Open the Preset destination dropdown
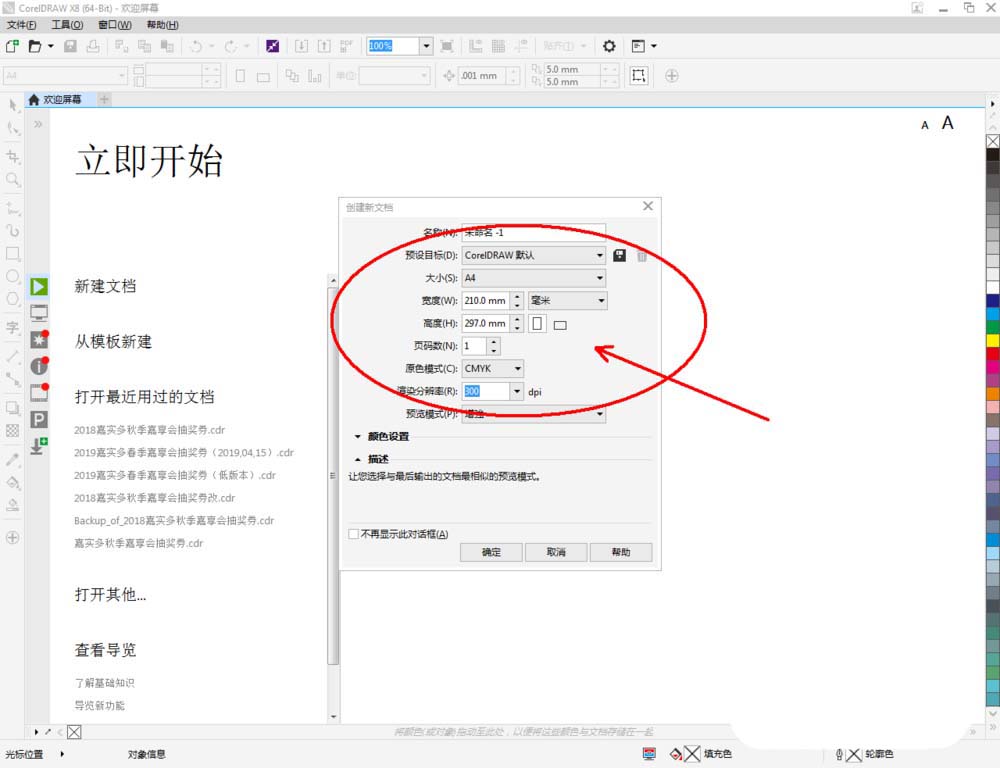The image size is (1000, 768). point(534,255)
